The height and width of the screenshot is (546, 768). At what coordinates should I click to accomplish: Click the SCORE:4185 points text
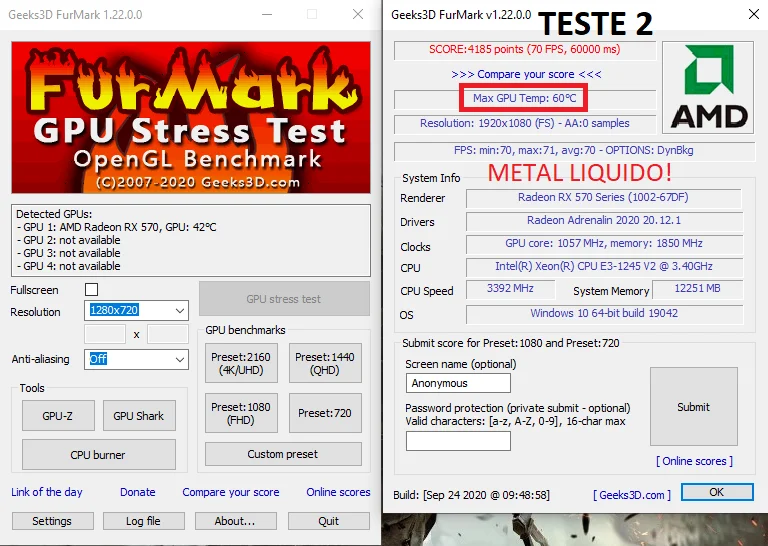coord(525,49)
